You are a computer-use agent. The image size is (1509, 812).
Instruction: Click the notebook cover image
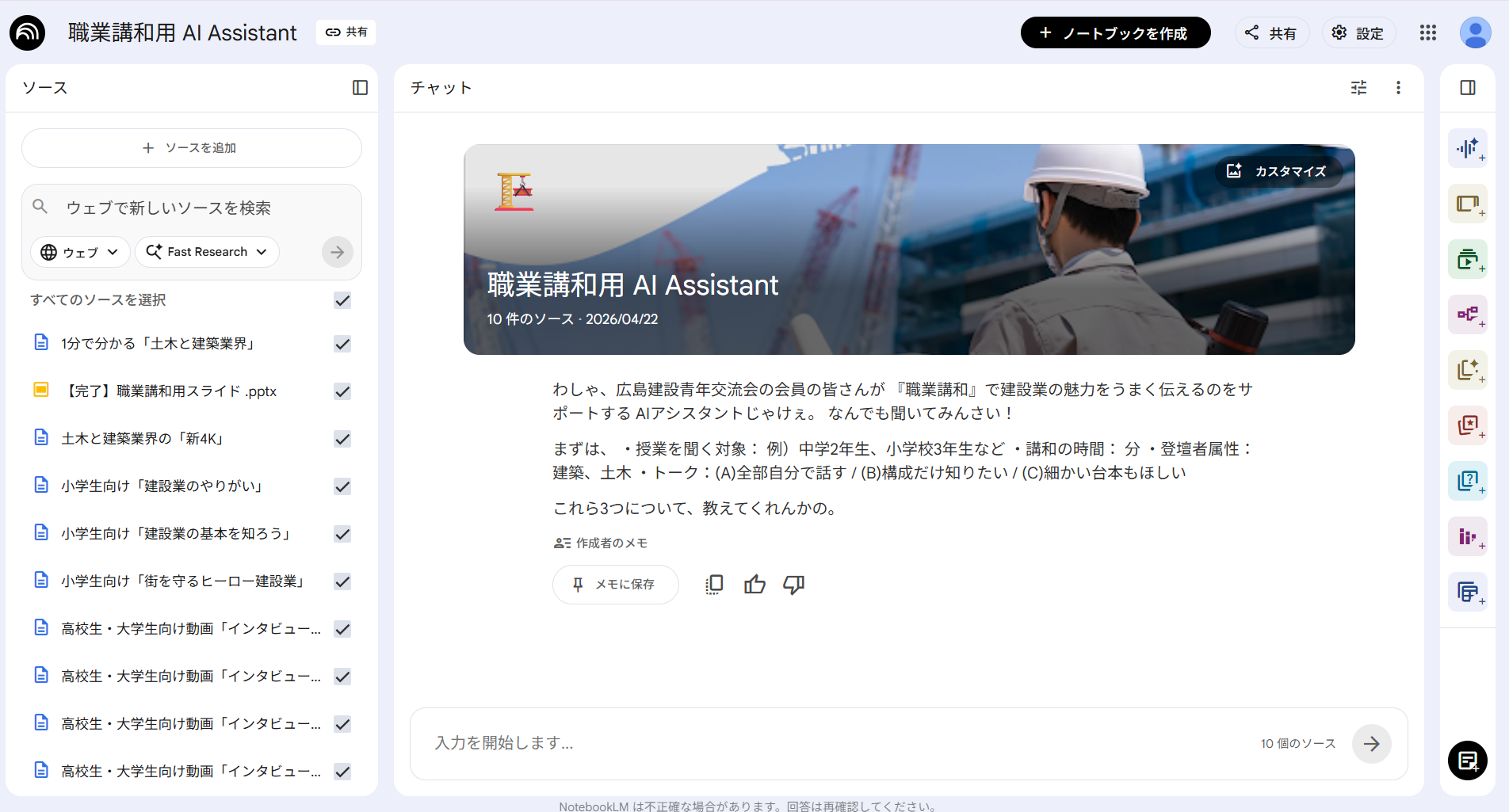909,250
